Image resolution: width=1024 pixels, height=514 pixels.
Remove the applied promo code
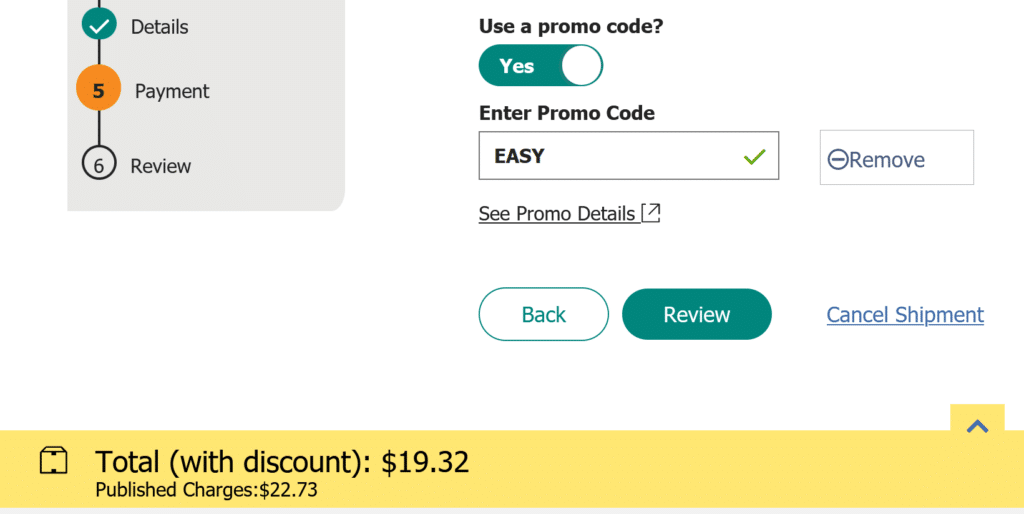click(x=897, y=157)
